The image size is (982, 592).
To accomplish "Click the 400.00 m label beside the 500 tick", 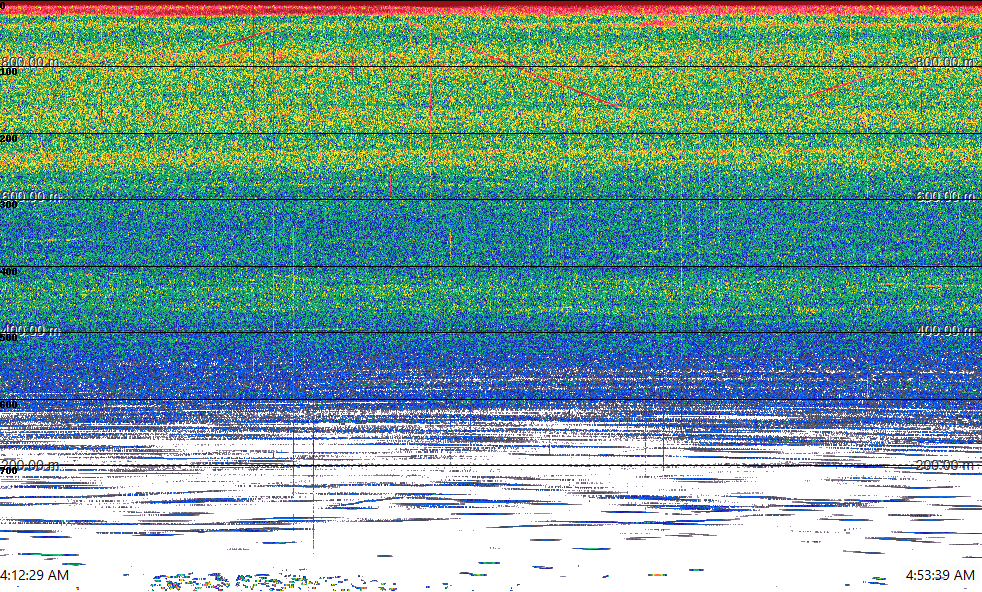I will pos(31,330).
